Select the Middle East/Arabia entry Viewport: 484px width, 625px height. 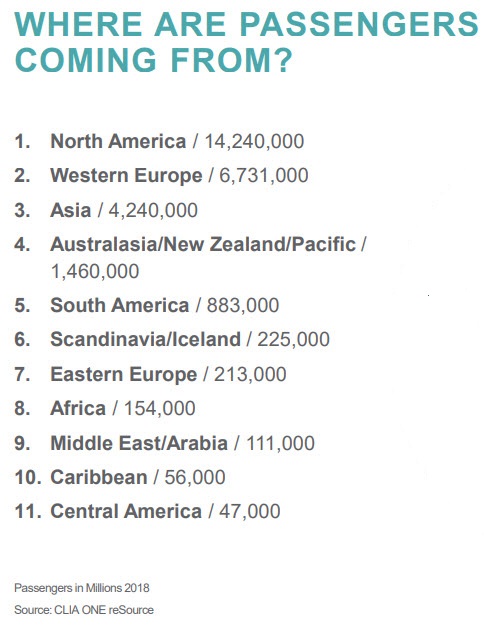[164, 443]
